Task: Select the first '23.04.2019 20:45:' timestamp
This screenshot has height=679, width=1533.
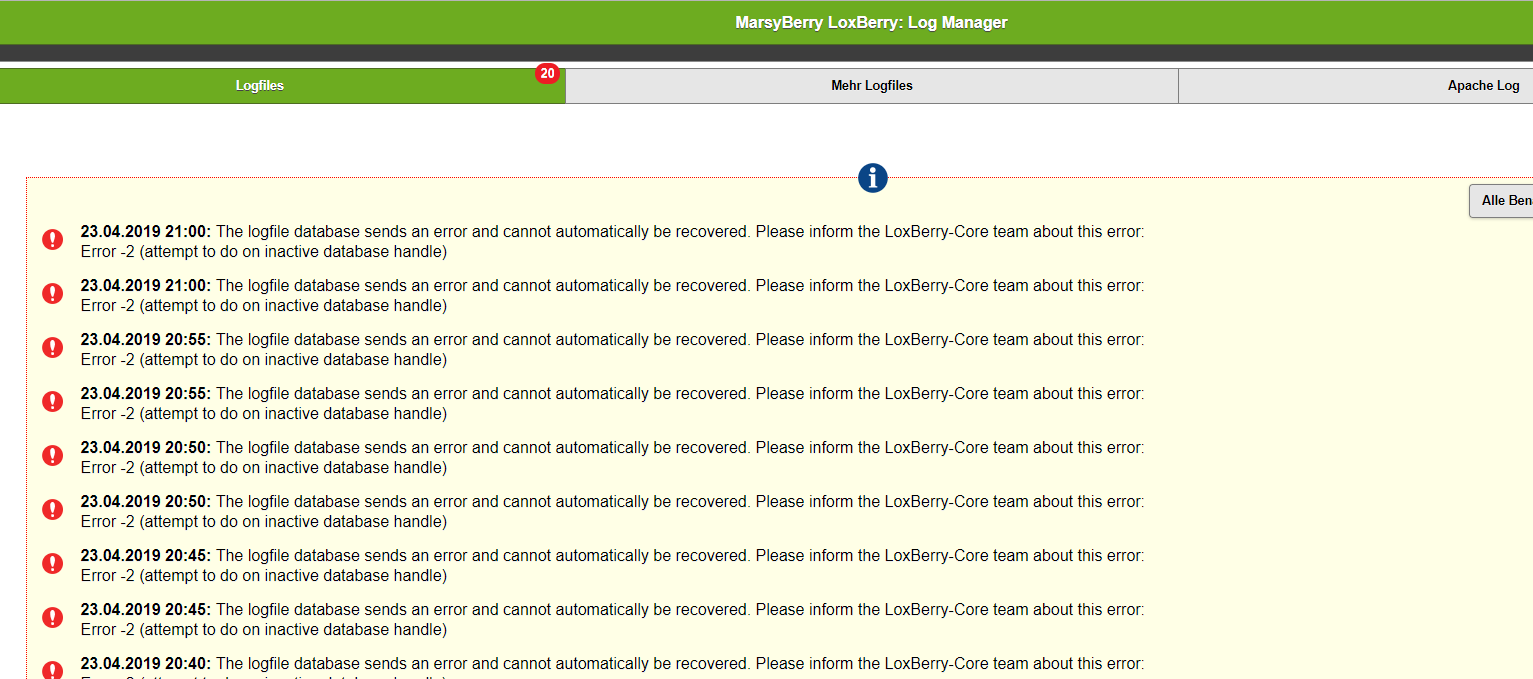Action: pyautogui.click(x=146, y=556)
